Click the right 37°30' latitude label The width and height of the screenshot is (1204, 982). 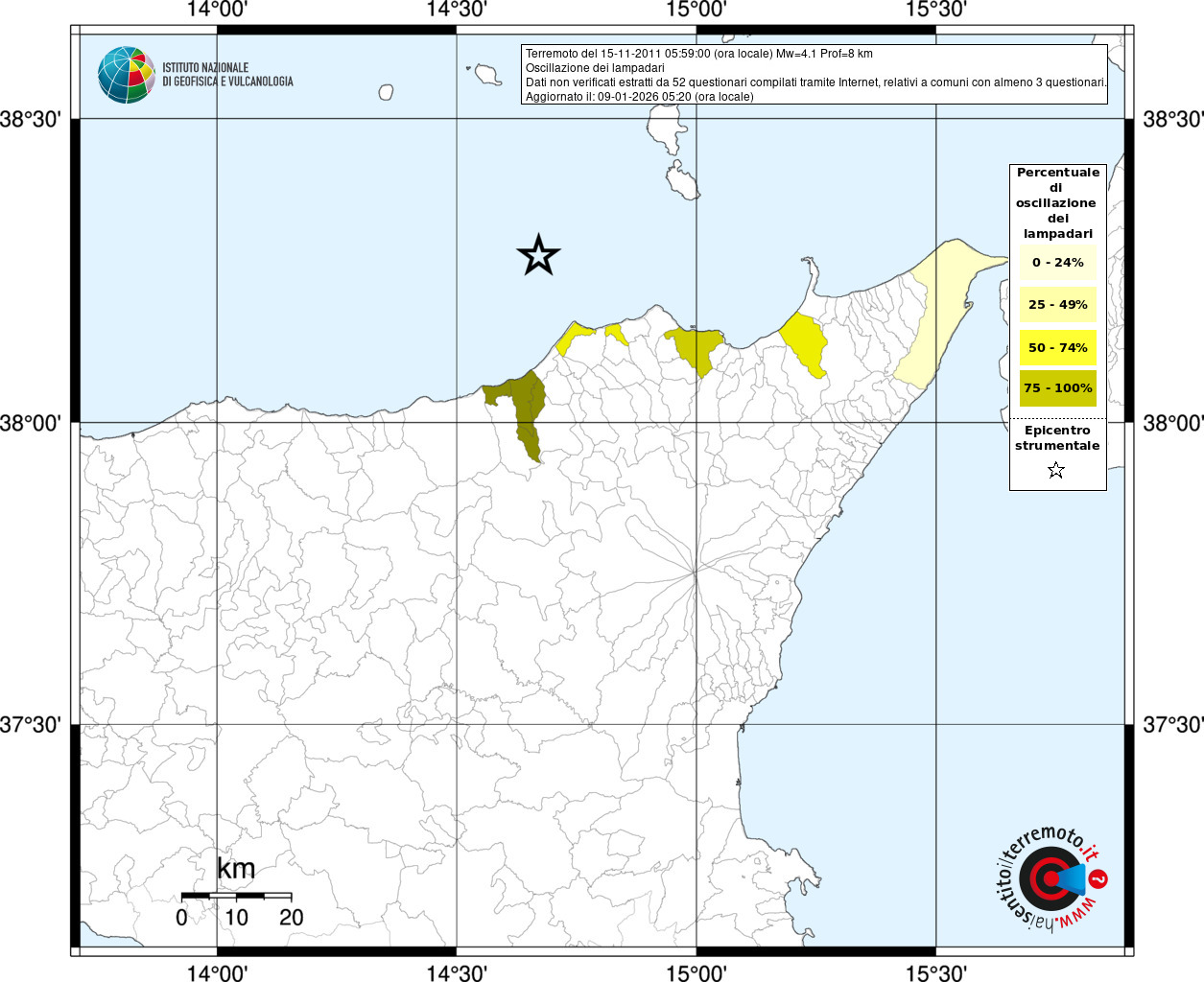tap(1172, 725)
